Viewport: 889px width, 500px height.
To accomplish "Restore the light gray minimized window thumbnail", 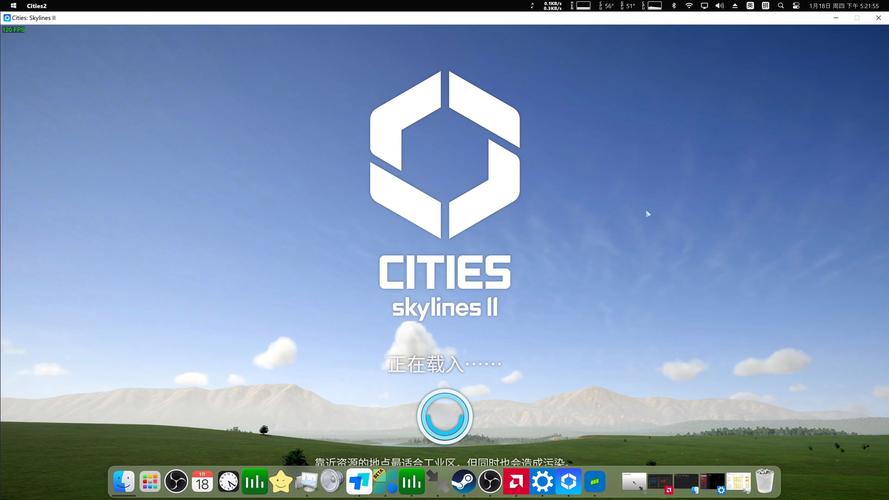I will [634, 481].
